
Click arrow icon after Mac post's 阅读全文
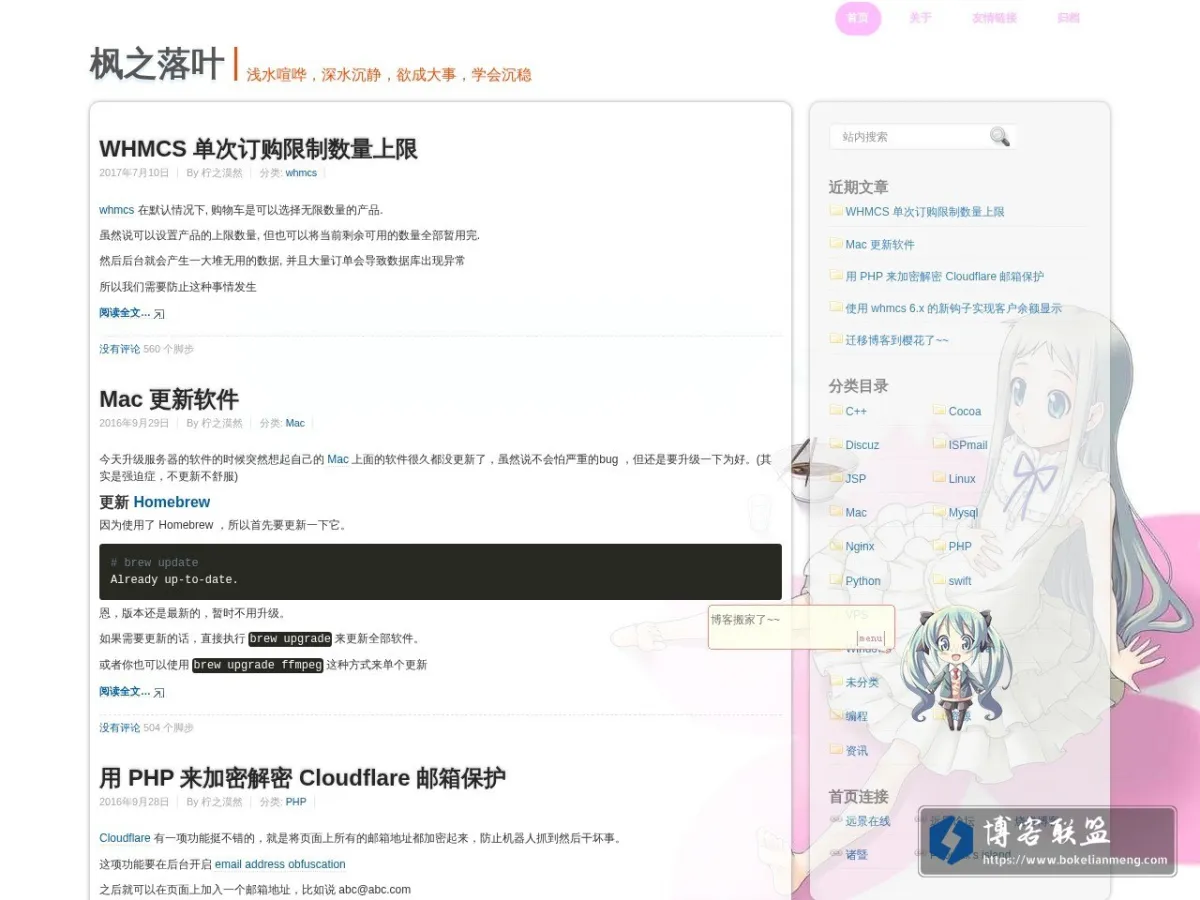click(x=159, y=692)
